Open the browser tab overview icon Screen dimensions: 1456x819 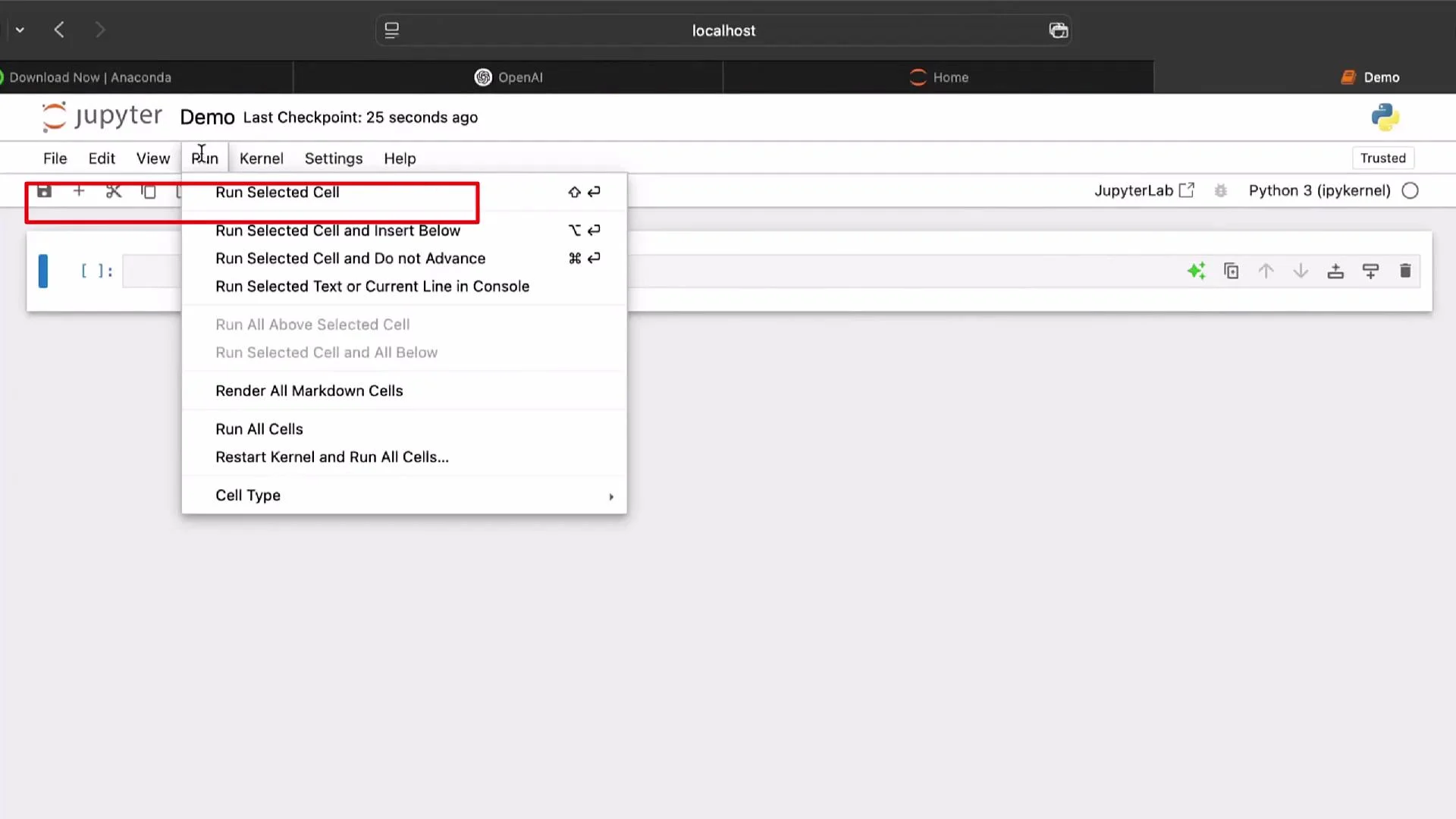1059,30
